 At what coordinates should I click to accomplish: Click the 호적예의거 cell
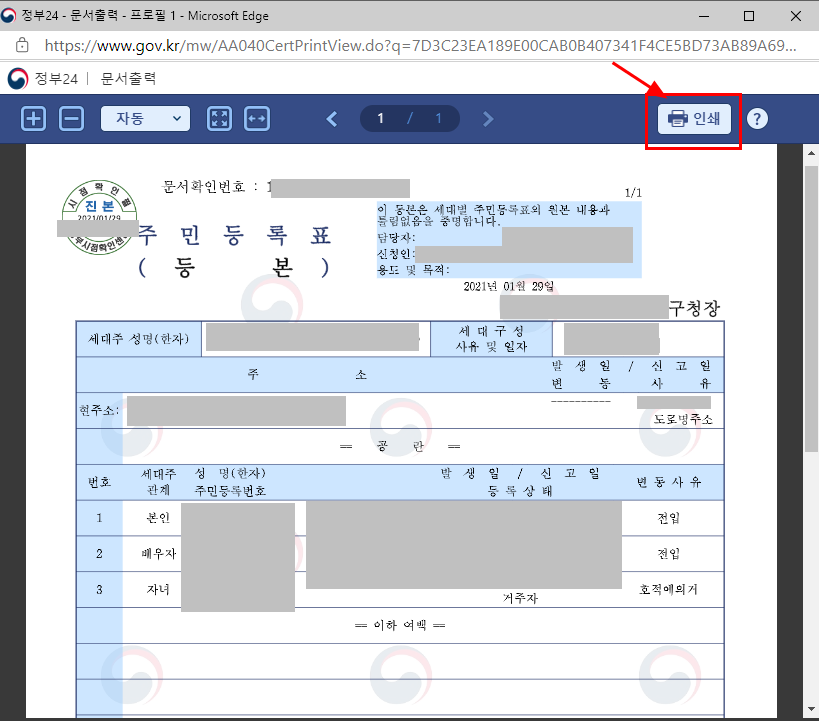[669, 589]
